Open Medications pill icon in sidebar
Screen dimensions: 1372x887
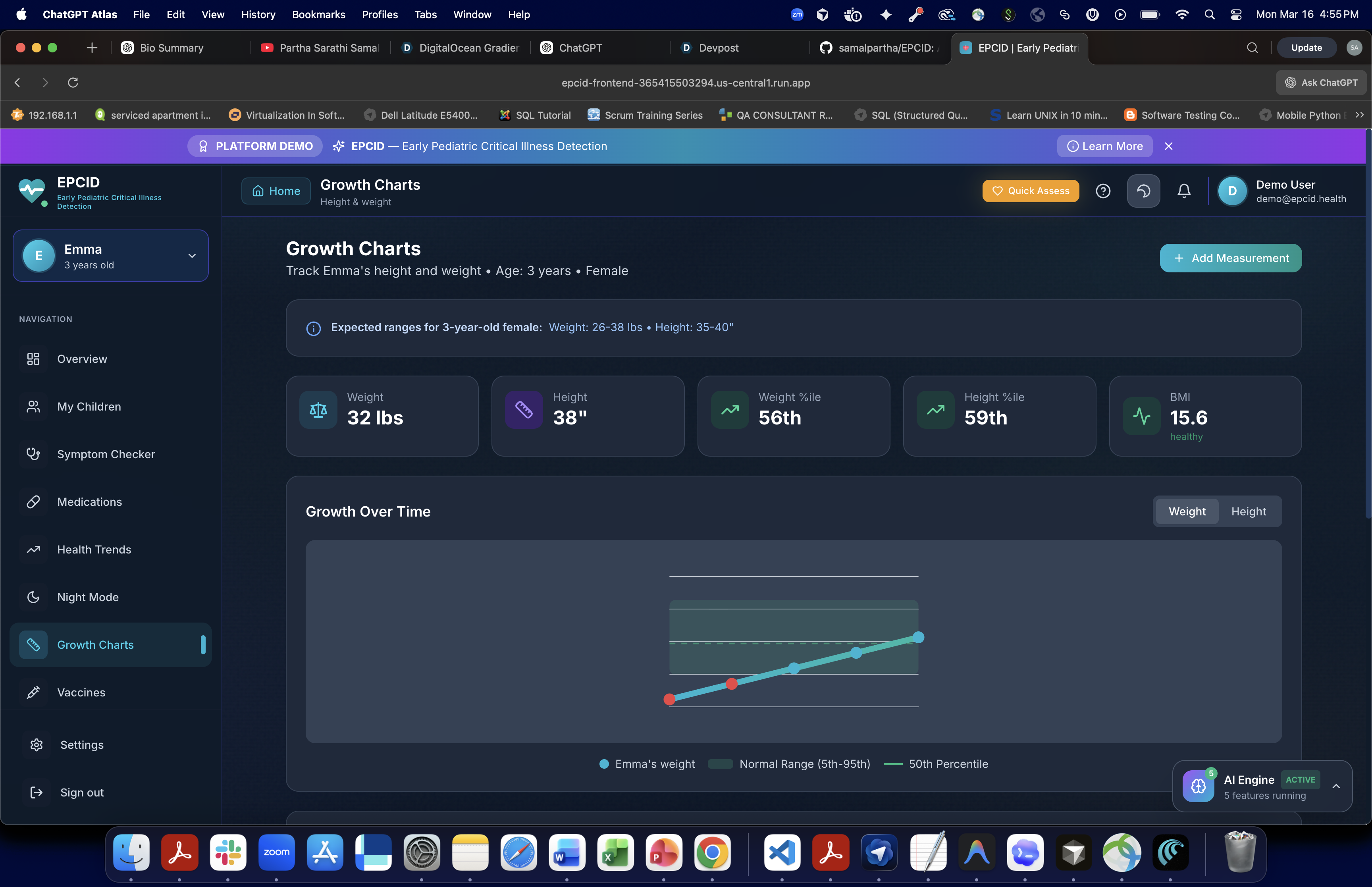pos(33,502)
